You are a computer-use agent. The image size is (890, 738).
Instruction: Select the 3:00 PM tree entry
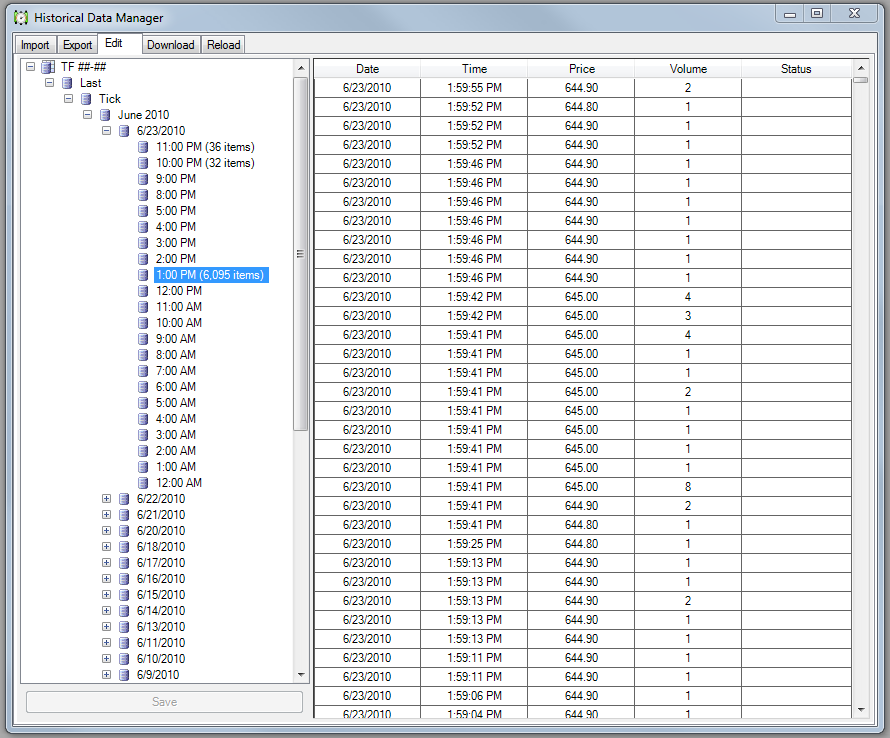pyautogui.click(x=176, y=243)
